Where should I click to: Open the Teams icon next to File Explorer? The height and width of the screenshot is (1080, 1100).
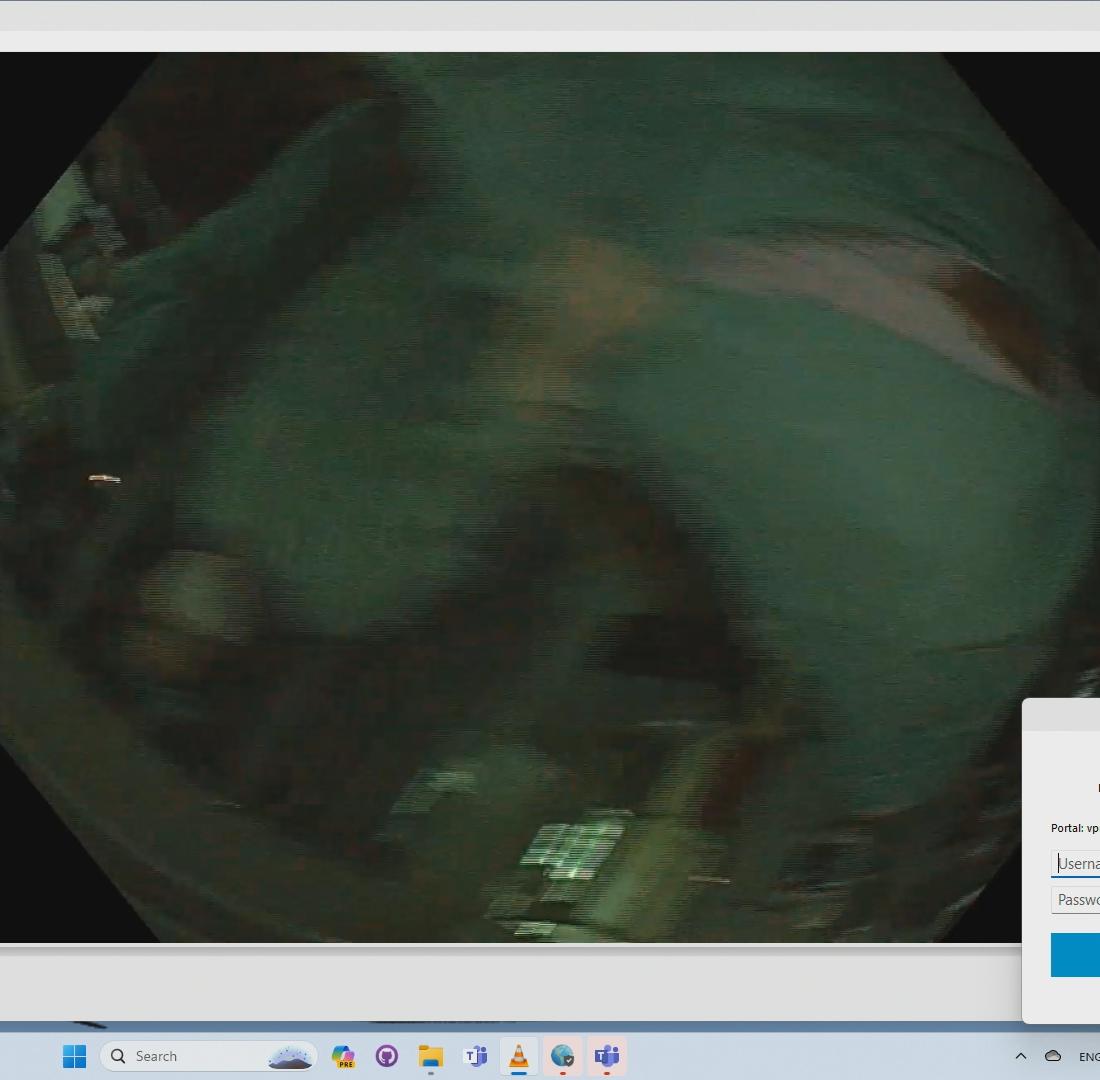click(x=475, y=1056)
